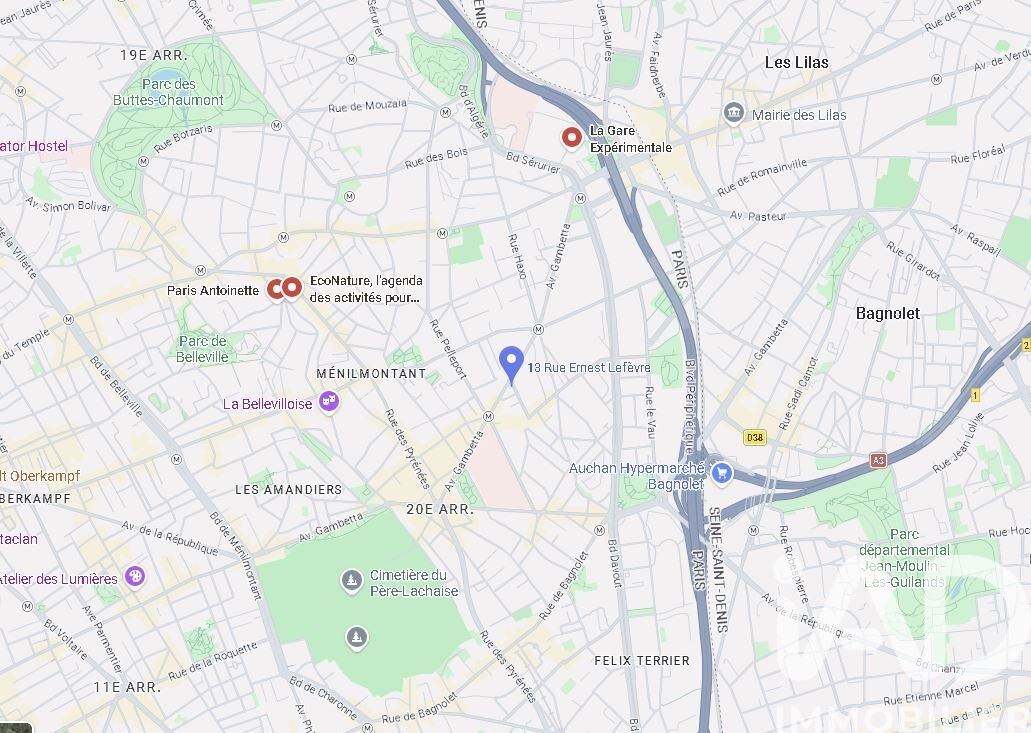Click Mairie des Lilas building icon
Image resolution: width=1031 pixels, height=733 pixels.
734,113
